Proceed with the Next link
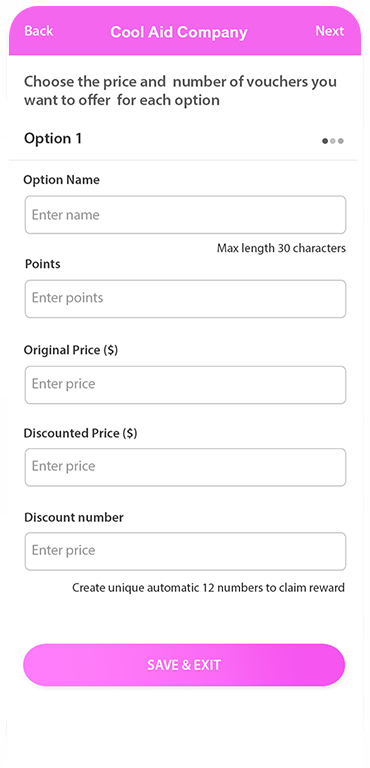Viewport: 370px width, 768px height. tap(329, 31)
